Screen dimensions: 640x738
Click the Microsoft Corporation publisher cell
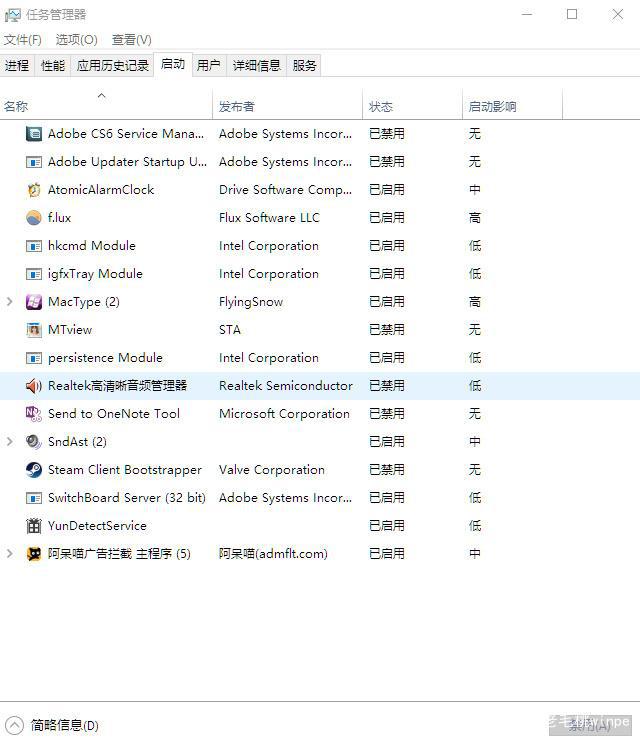tap(284, 414)
